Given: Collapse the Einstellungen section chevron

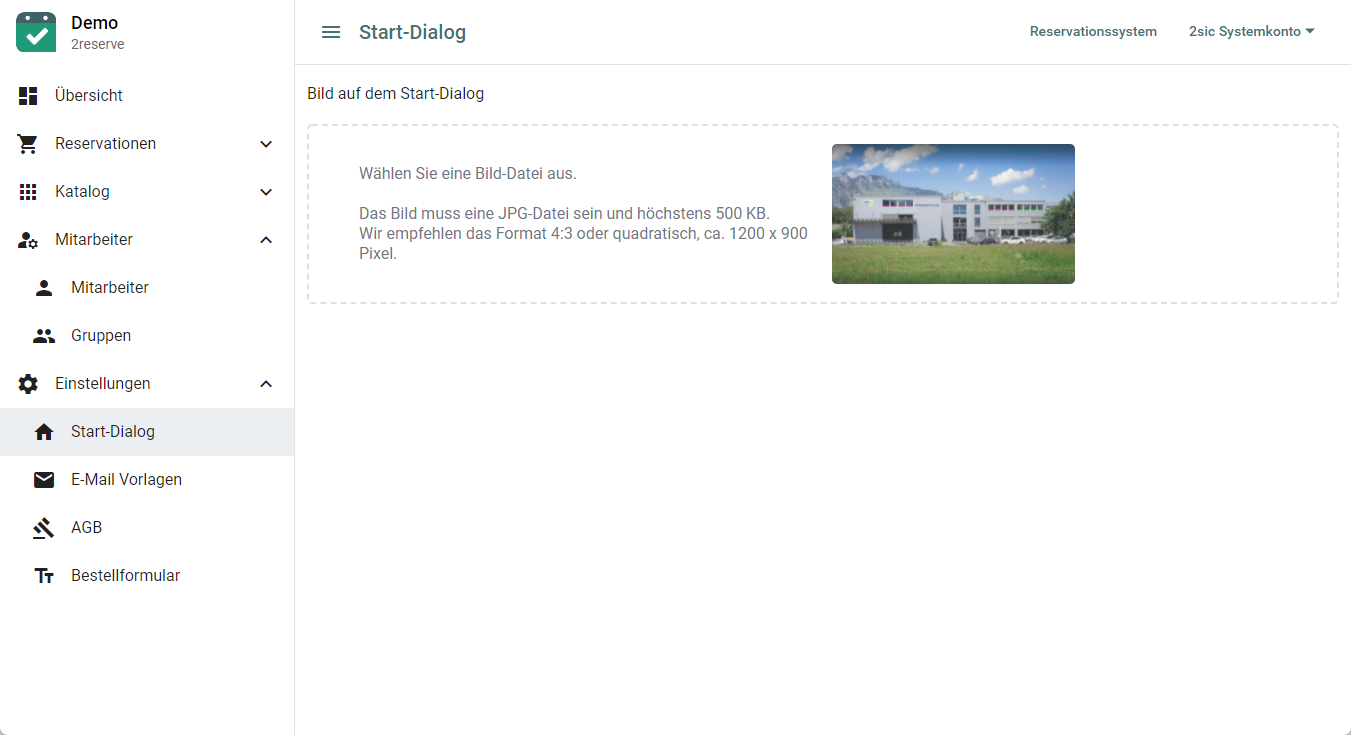Looking at the screenshot, I should click(x=266, y=384).
